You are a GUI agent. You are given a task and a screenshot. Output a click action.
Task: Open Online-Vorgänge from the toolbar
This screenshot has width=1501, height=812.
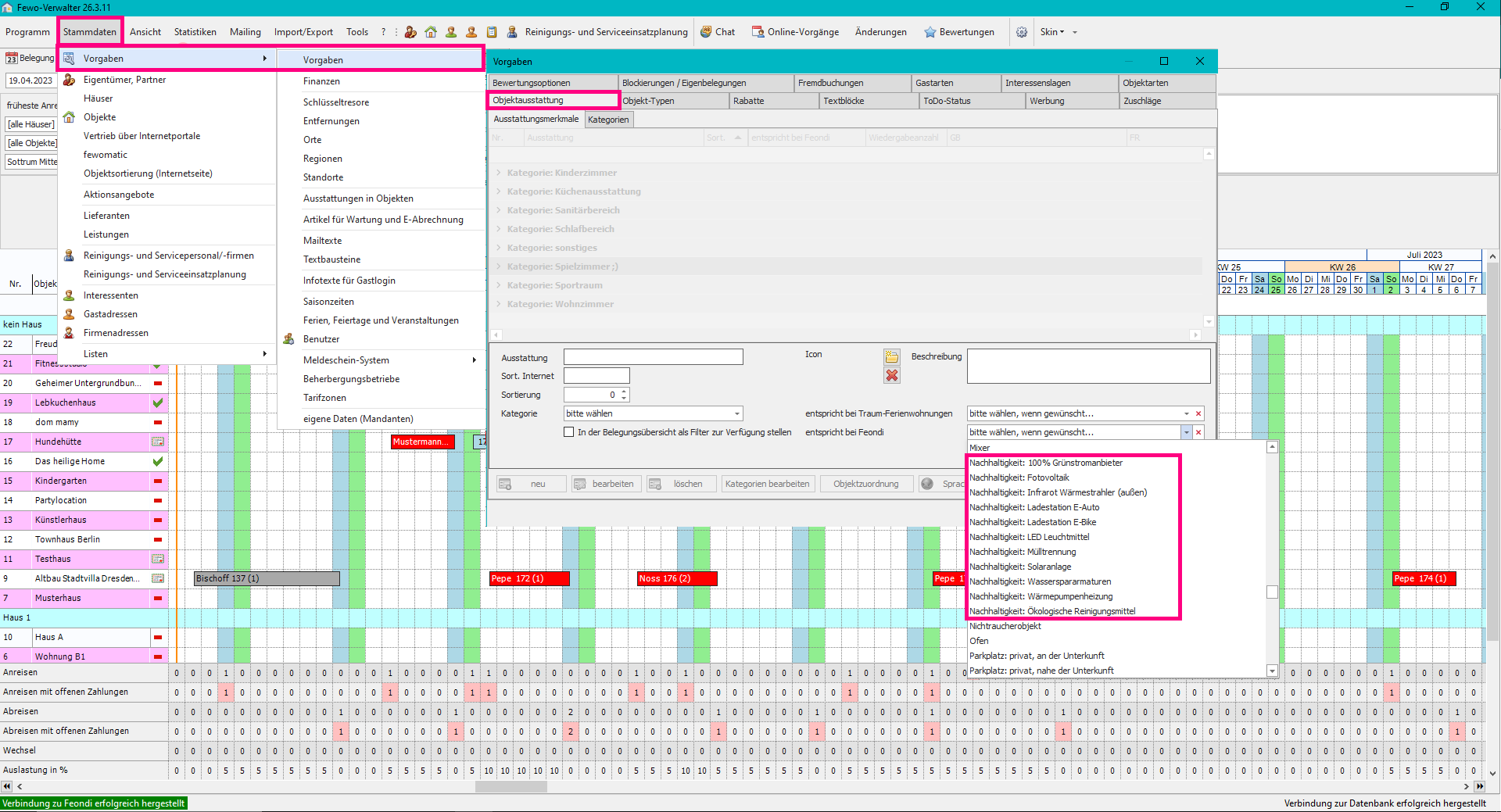[x=795, y=32]
